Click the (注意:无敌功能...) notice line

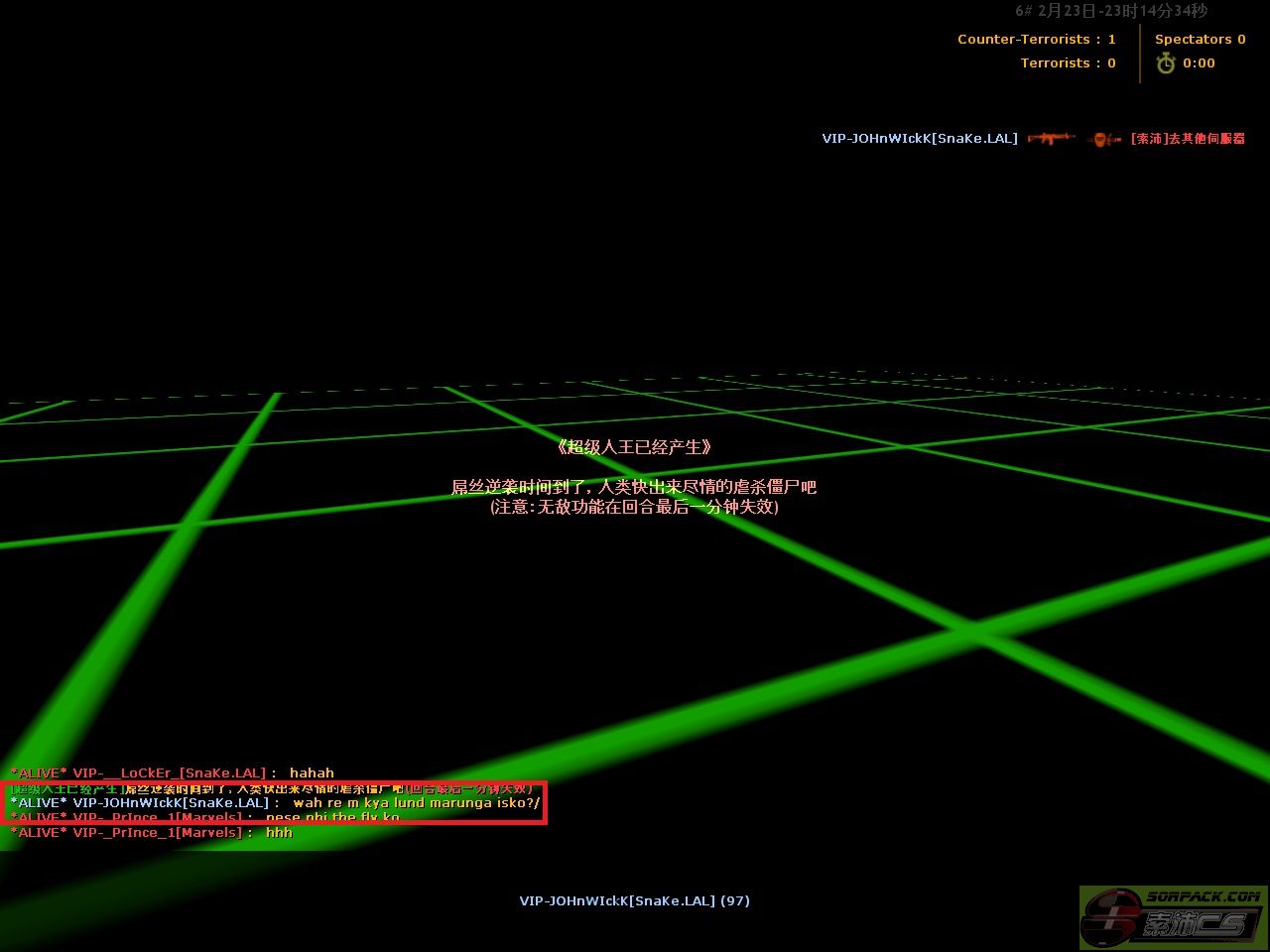point(634,507)
